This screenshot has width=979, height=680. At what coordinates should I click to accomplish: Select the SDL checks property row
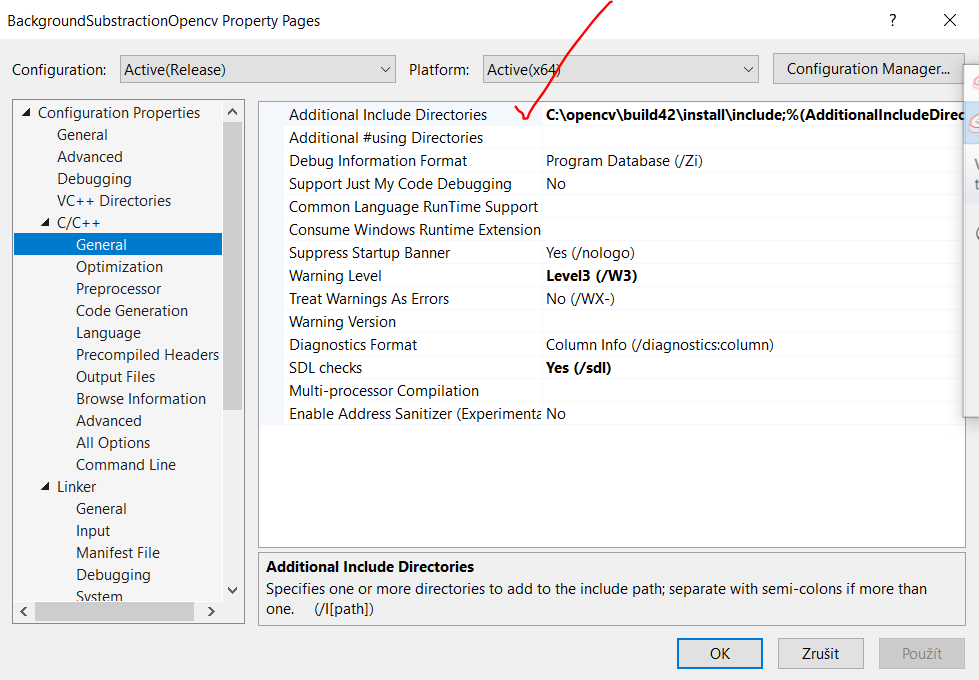(400, 367)
